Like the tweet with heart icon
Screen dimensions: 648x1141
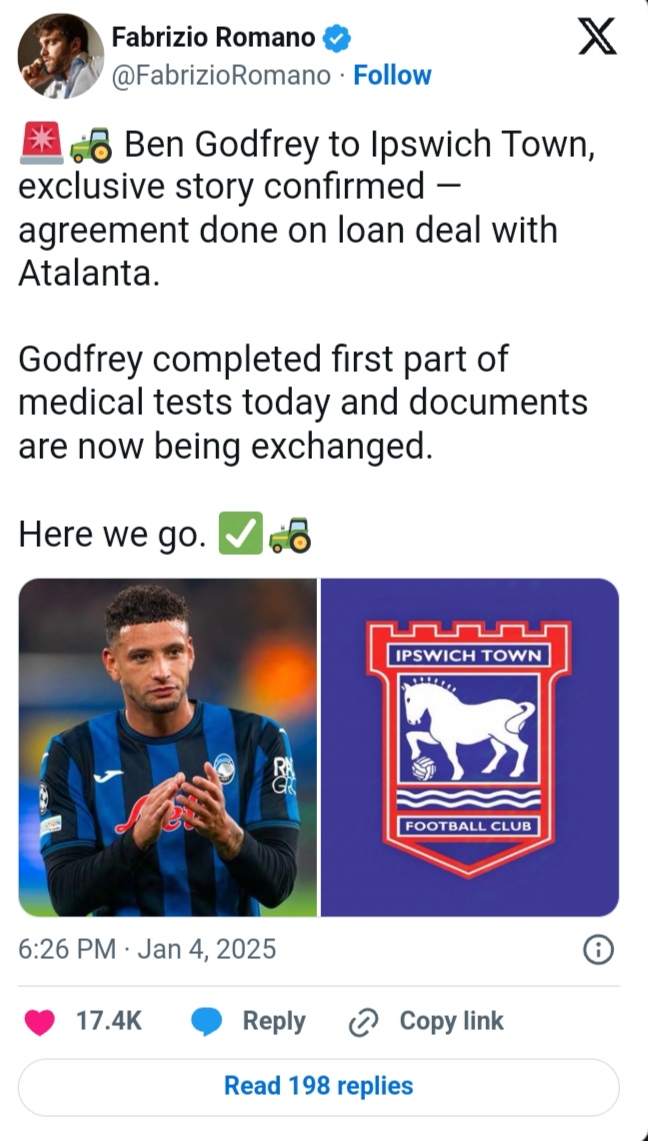pos(39,1021)
